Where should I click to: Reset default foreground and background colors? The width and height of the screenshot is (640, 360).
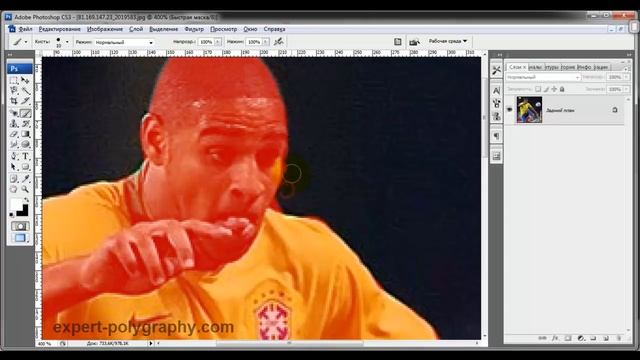click(x=12, y=214)
